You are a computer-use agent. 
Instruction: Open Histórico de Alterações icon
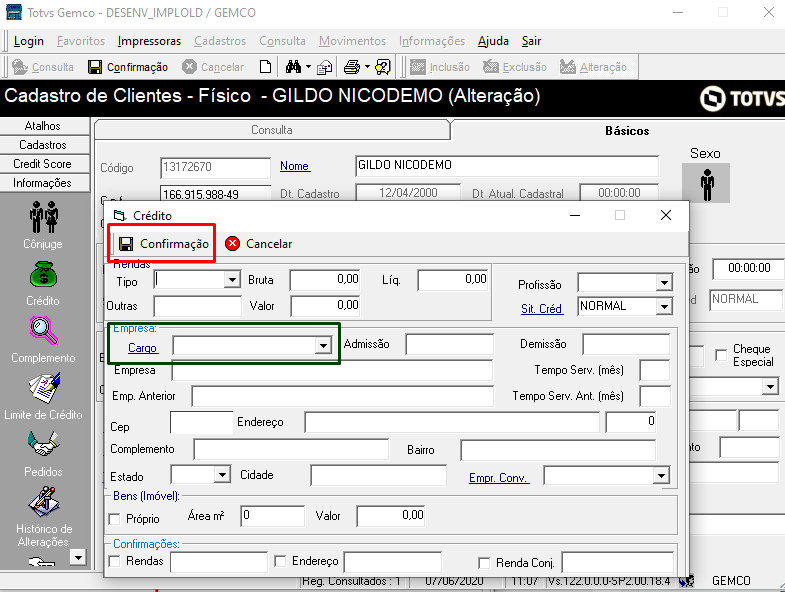(x=44, y=502)
